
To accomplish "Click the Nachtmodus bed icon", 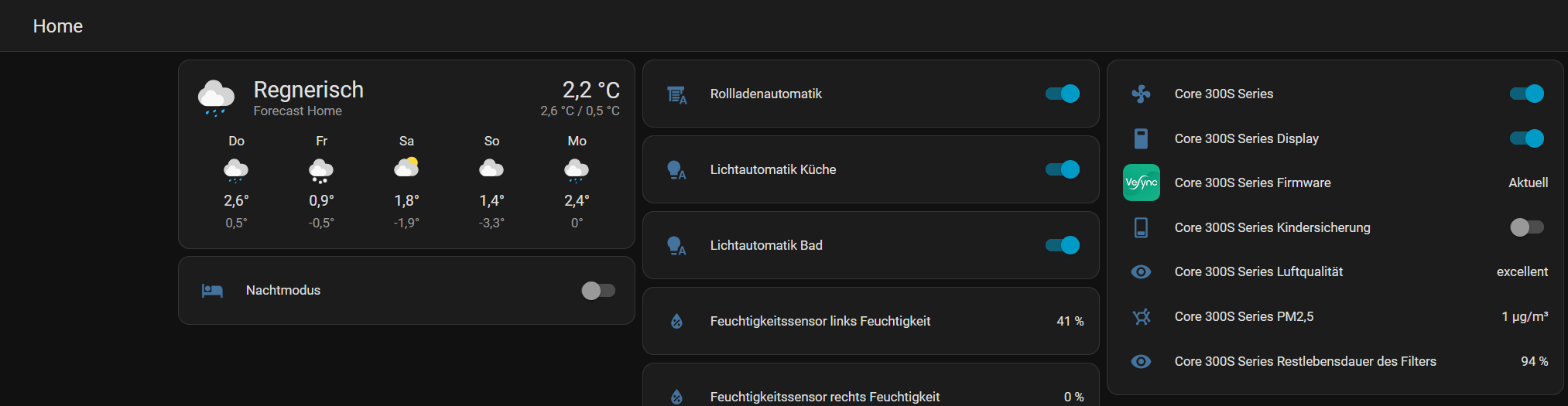I will (212, 291).
